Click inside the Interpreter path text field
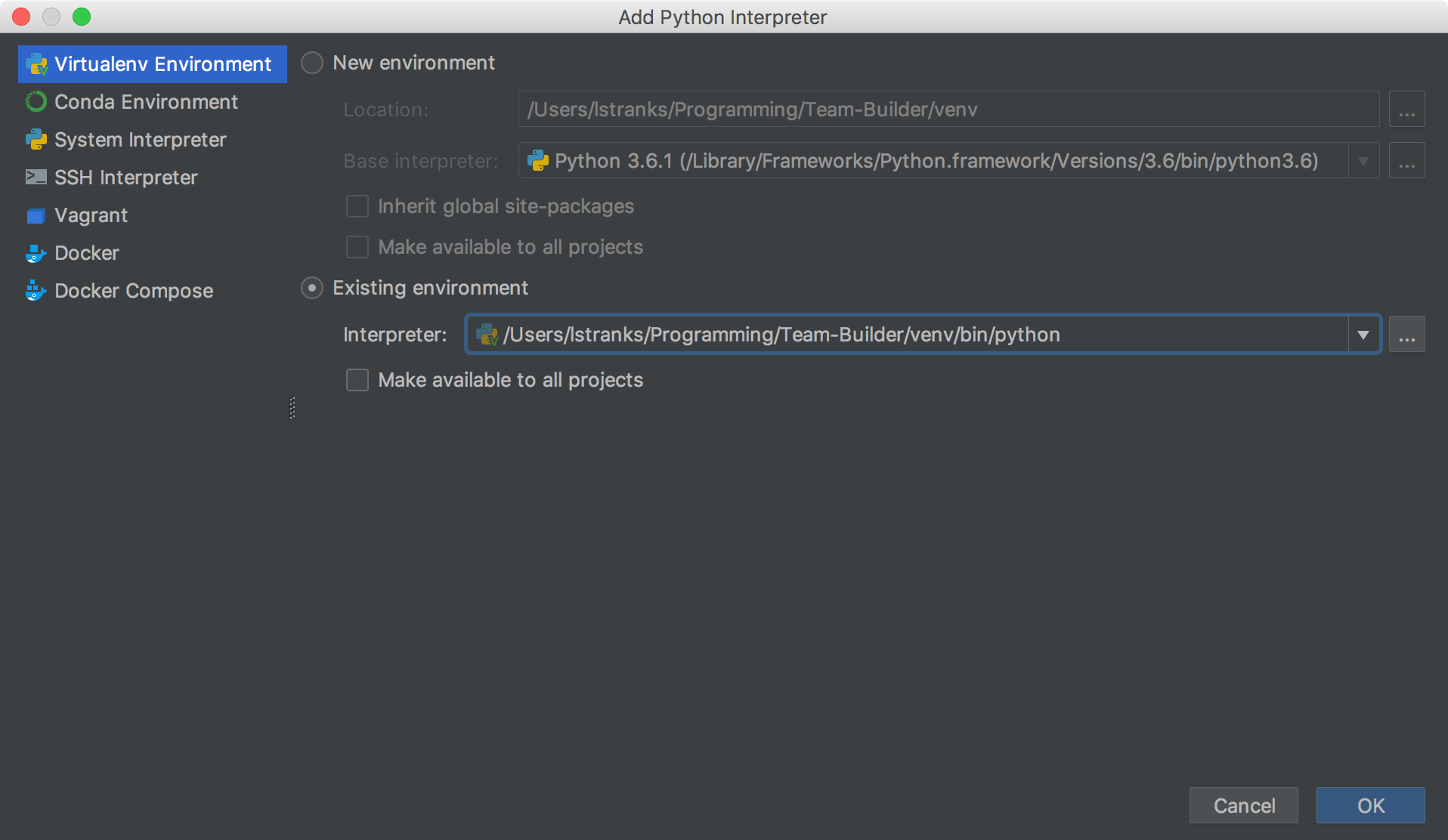The width and height of the screenshot is (1448, 840). [831, 335]
